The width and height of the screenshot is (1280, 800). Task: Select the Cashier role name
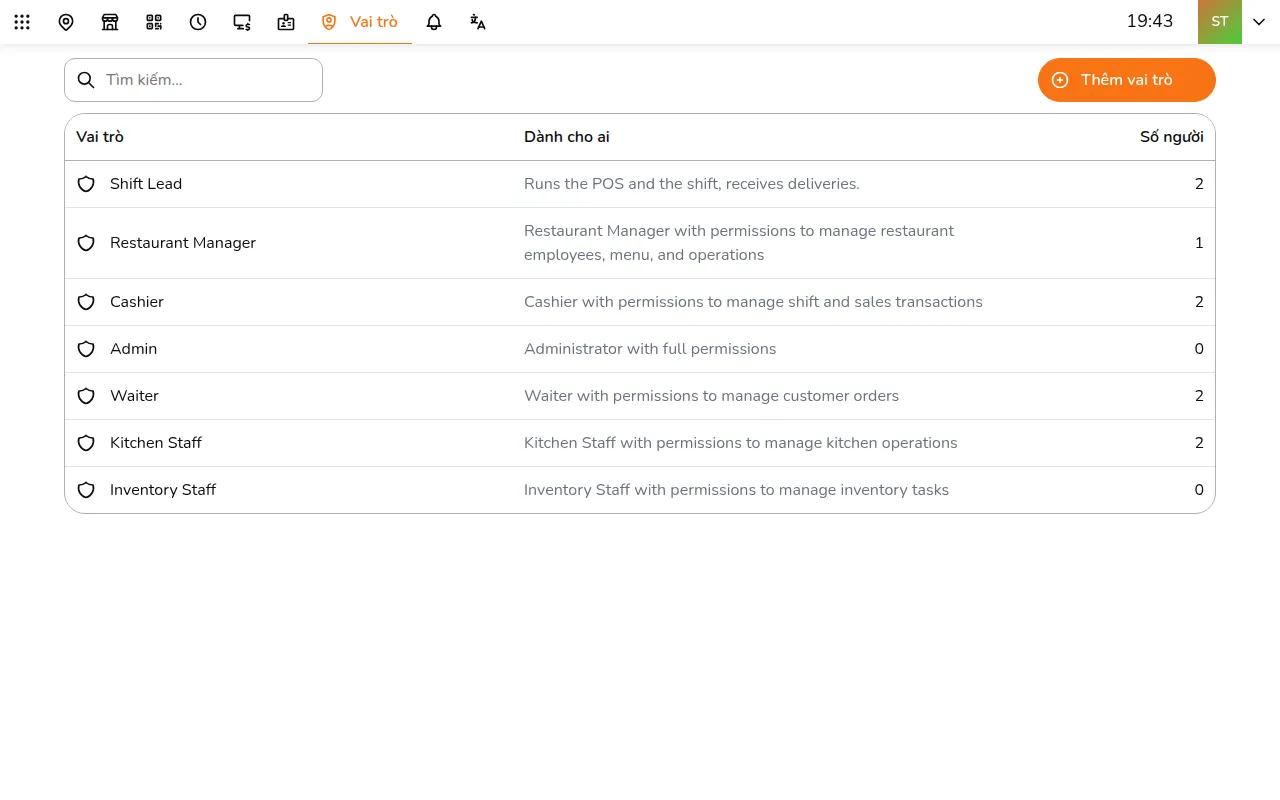(137, 302)
